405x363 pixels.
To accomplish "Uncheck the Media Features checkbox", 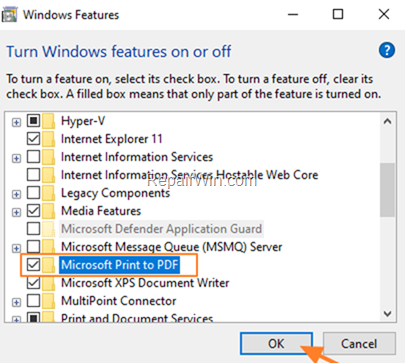I will (33, 211).
